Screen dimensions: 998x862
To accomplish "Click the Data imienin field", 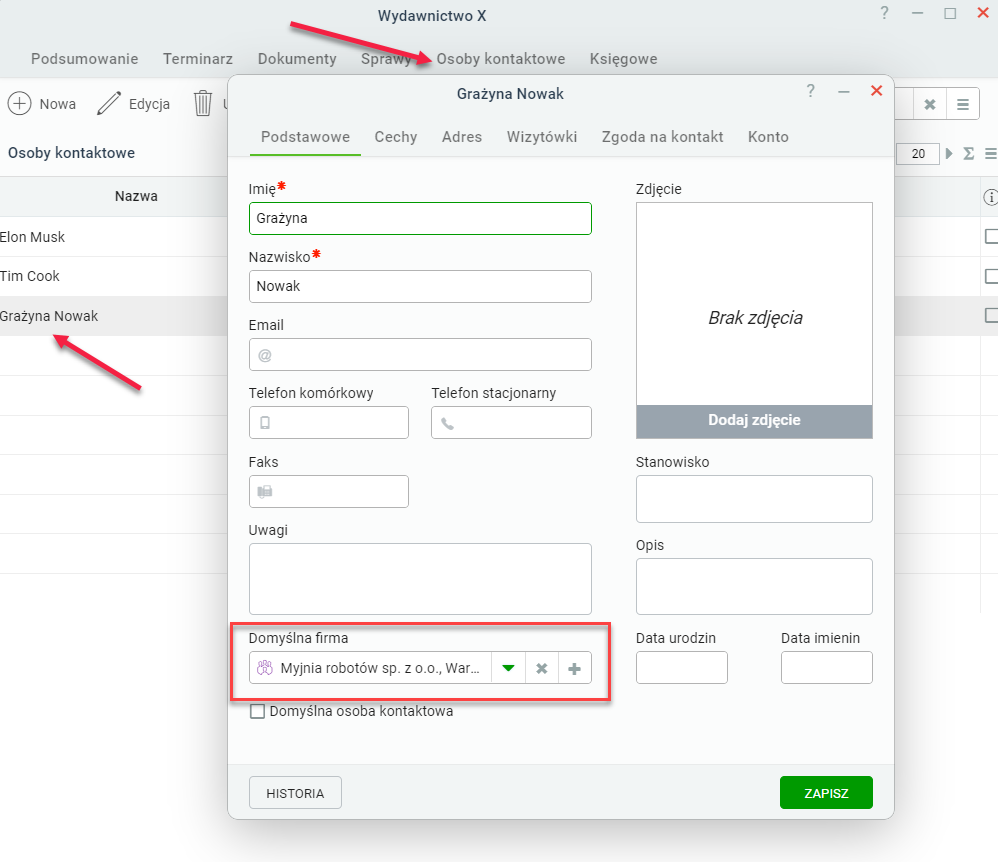I will point(827,668).
